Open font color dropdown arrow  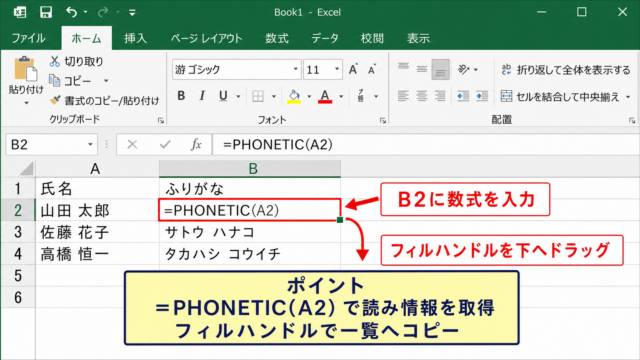tap(341, 96)
